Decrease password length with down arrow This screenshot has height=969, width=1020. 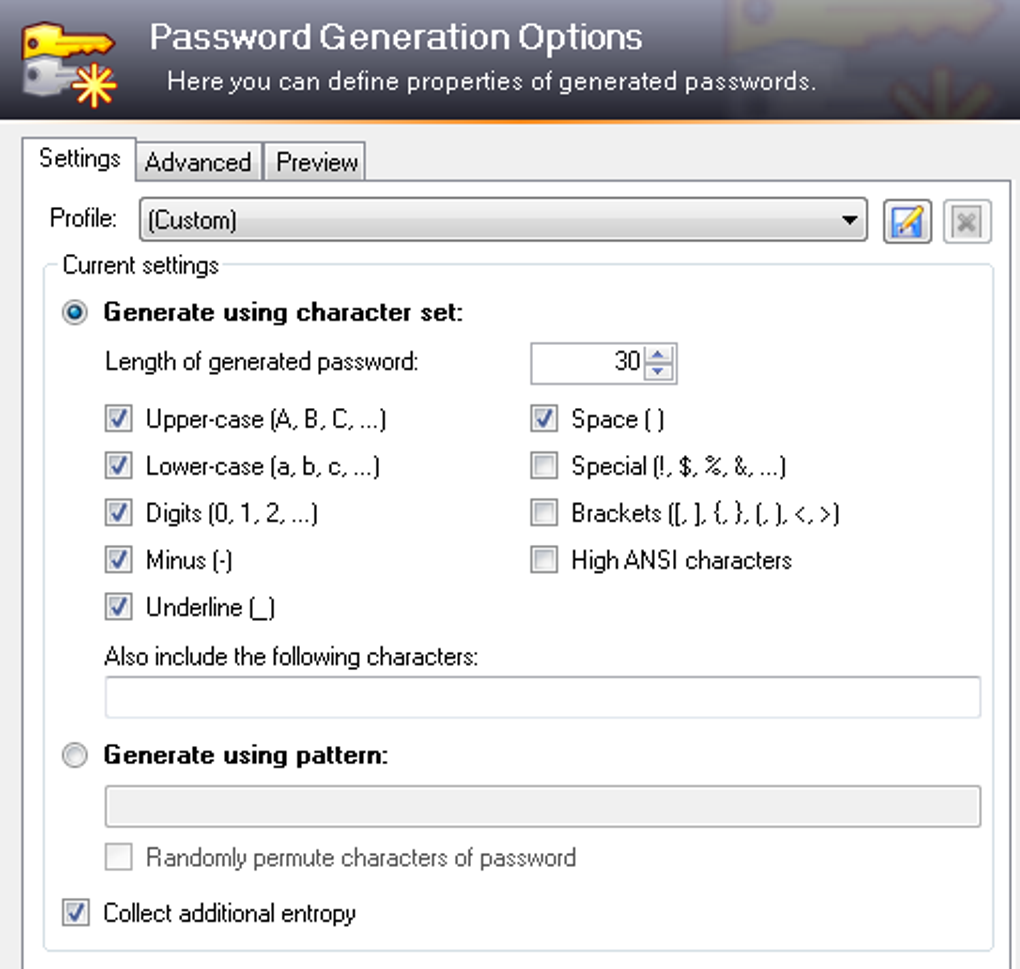(658, 371)
